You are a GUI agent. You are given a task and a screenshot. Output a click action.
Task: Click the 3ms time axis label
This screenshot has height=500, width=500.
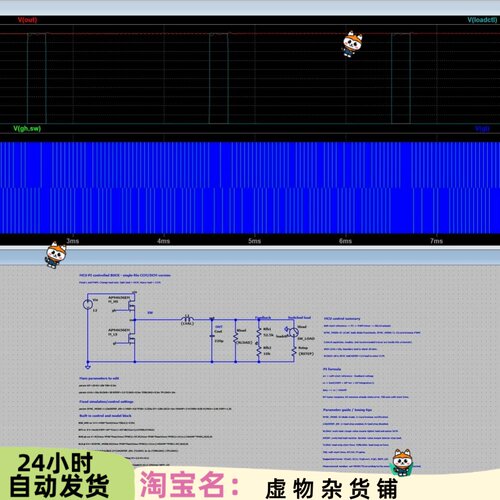tap(73, 241)
